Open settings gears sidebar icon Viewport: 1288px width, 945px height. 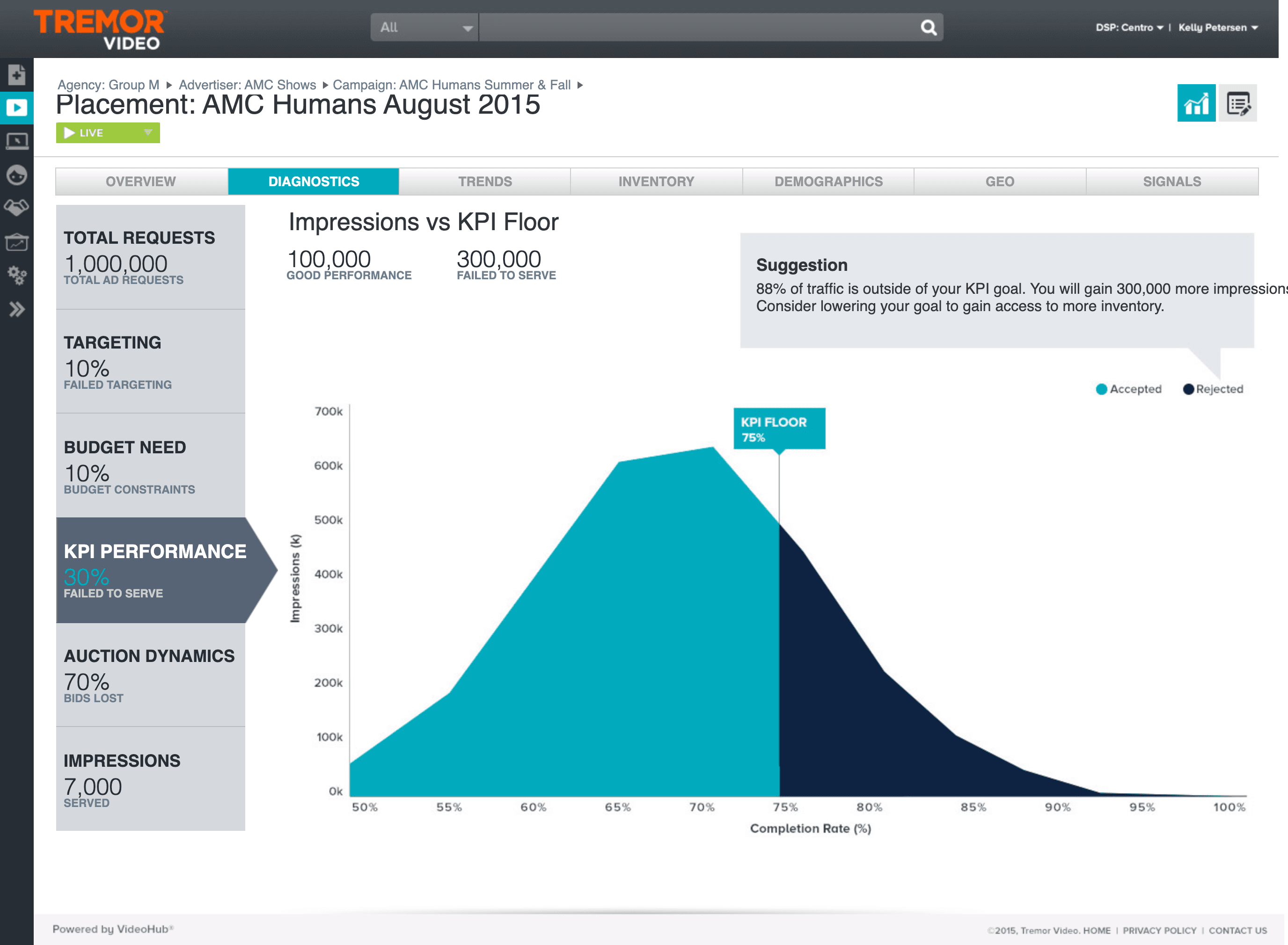tap(16, 276)
